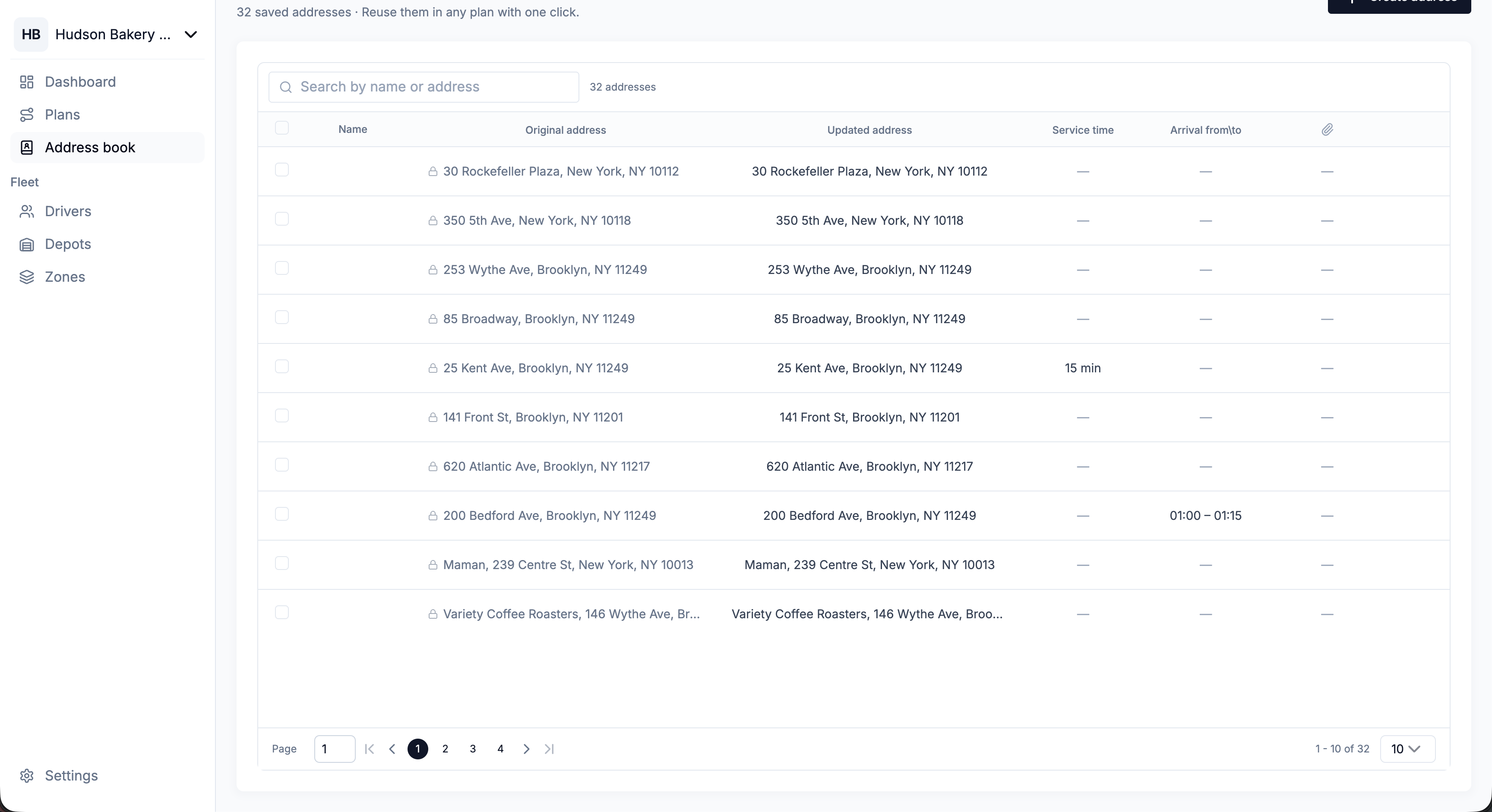Click updated address 620 Atlantic Ave, Brooklyn

[x=869, y=466]
